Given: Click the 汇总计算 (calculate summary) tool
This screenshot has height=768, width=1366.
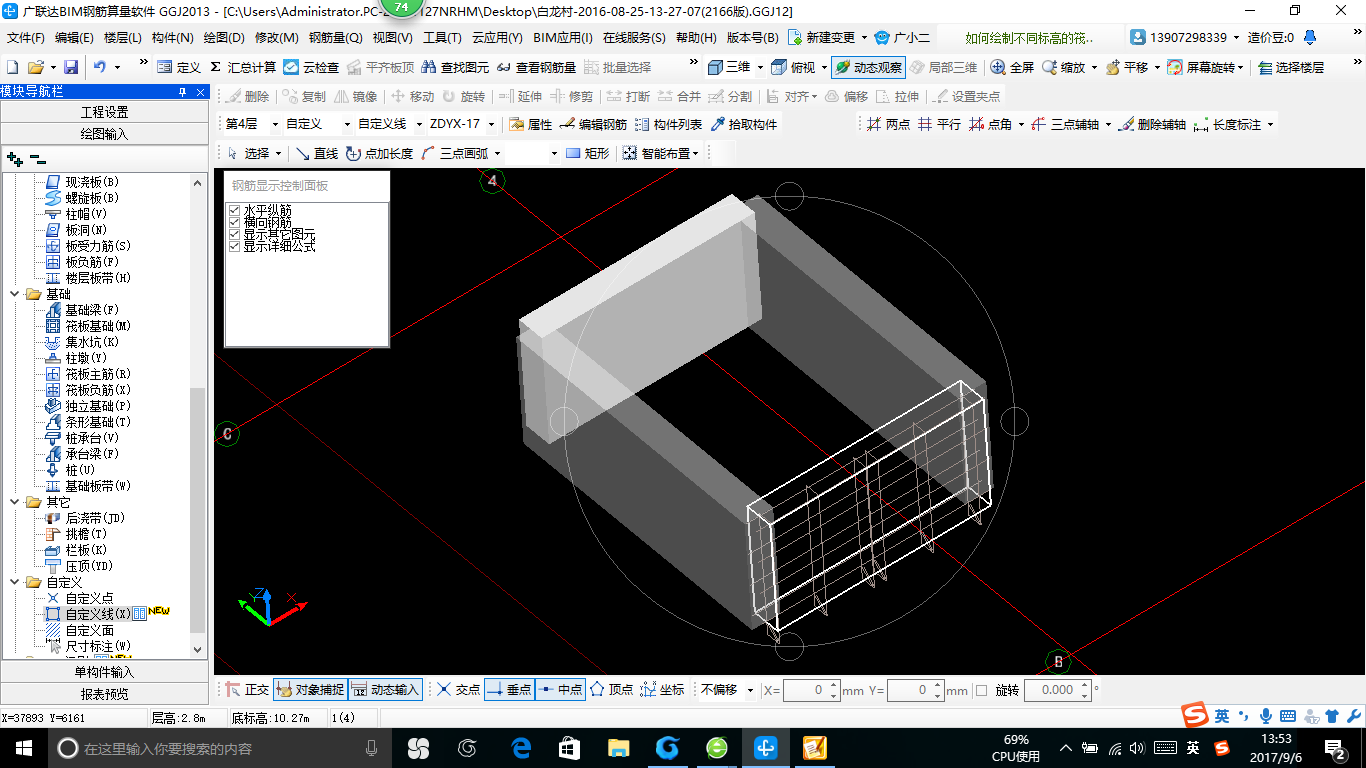Looking at the screenshot, I should point(243,67).
